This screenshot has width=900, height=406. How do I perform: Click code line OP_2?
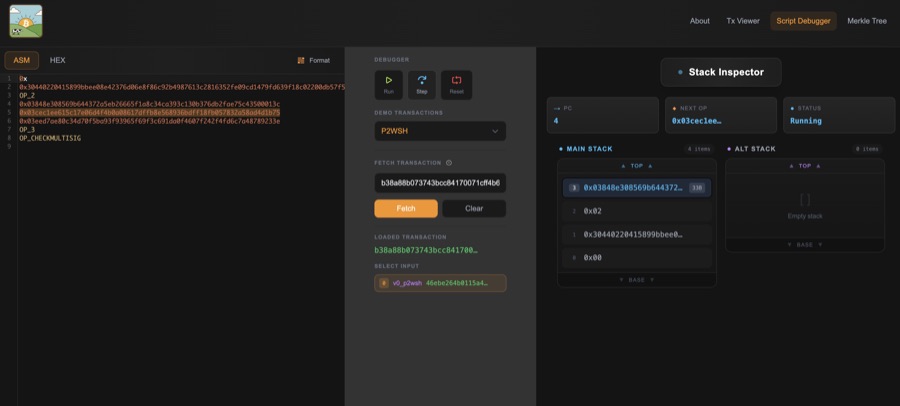coord(27,95)
